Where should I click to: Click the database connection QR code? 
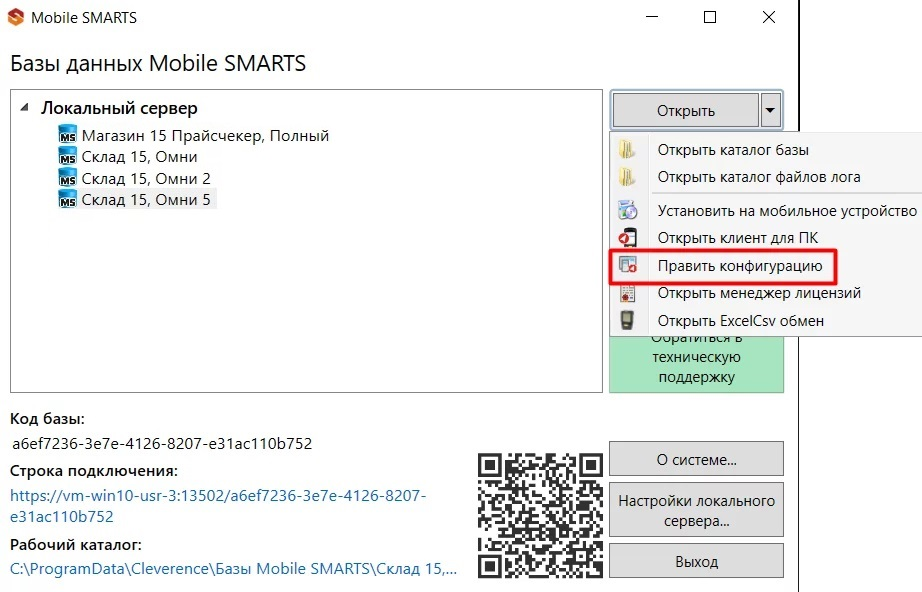coord(540,515)
